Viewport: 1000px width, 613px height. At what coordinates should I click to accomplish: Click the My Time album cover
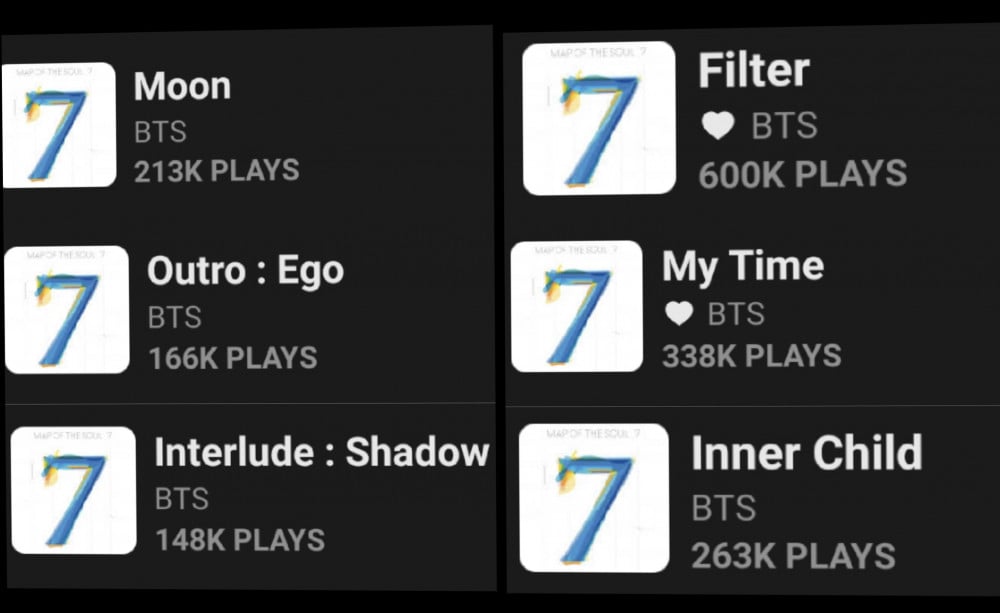(x=577, y=306)
